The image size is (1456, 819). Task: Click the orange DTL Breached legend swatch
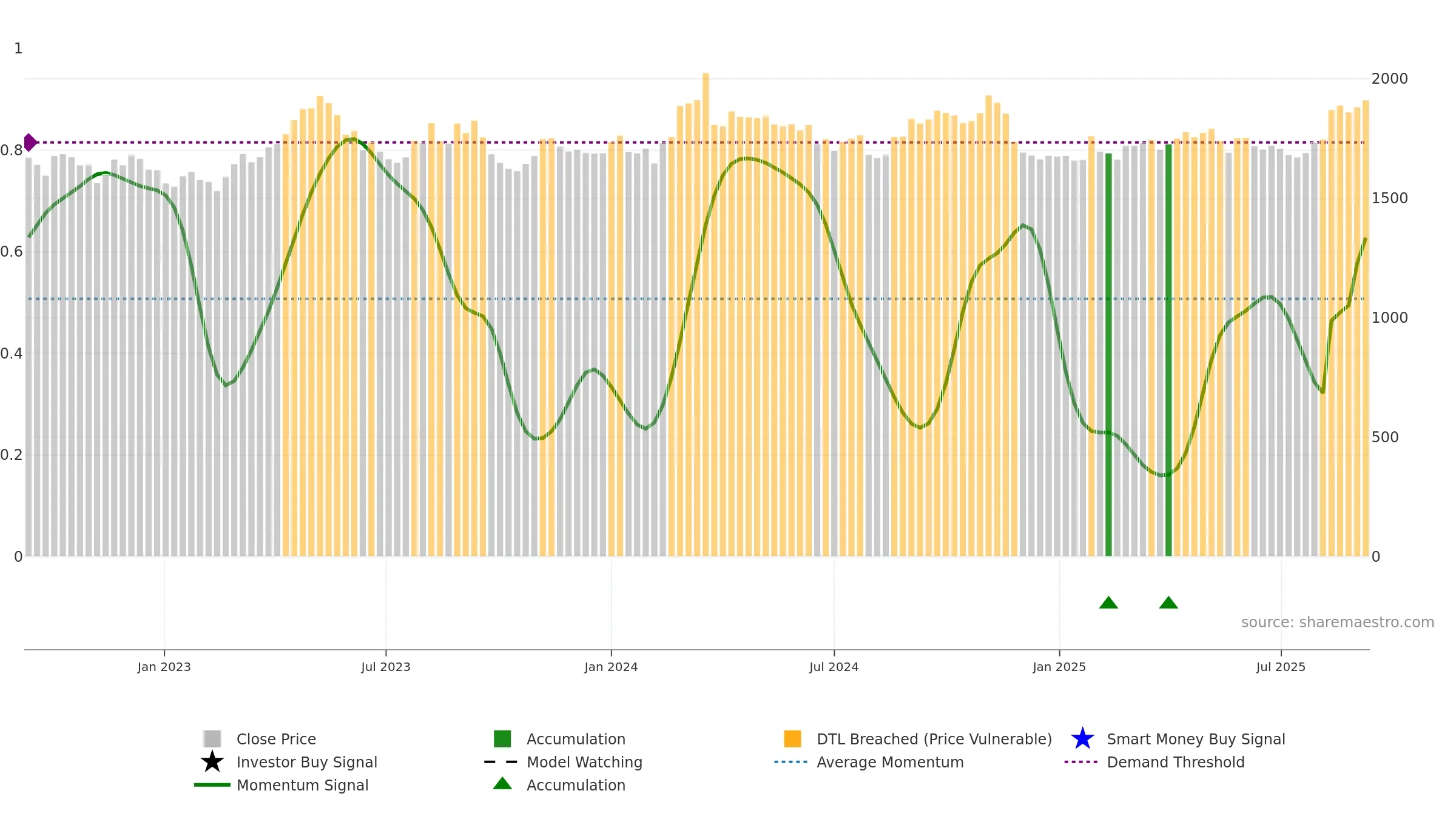(792, 739)
